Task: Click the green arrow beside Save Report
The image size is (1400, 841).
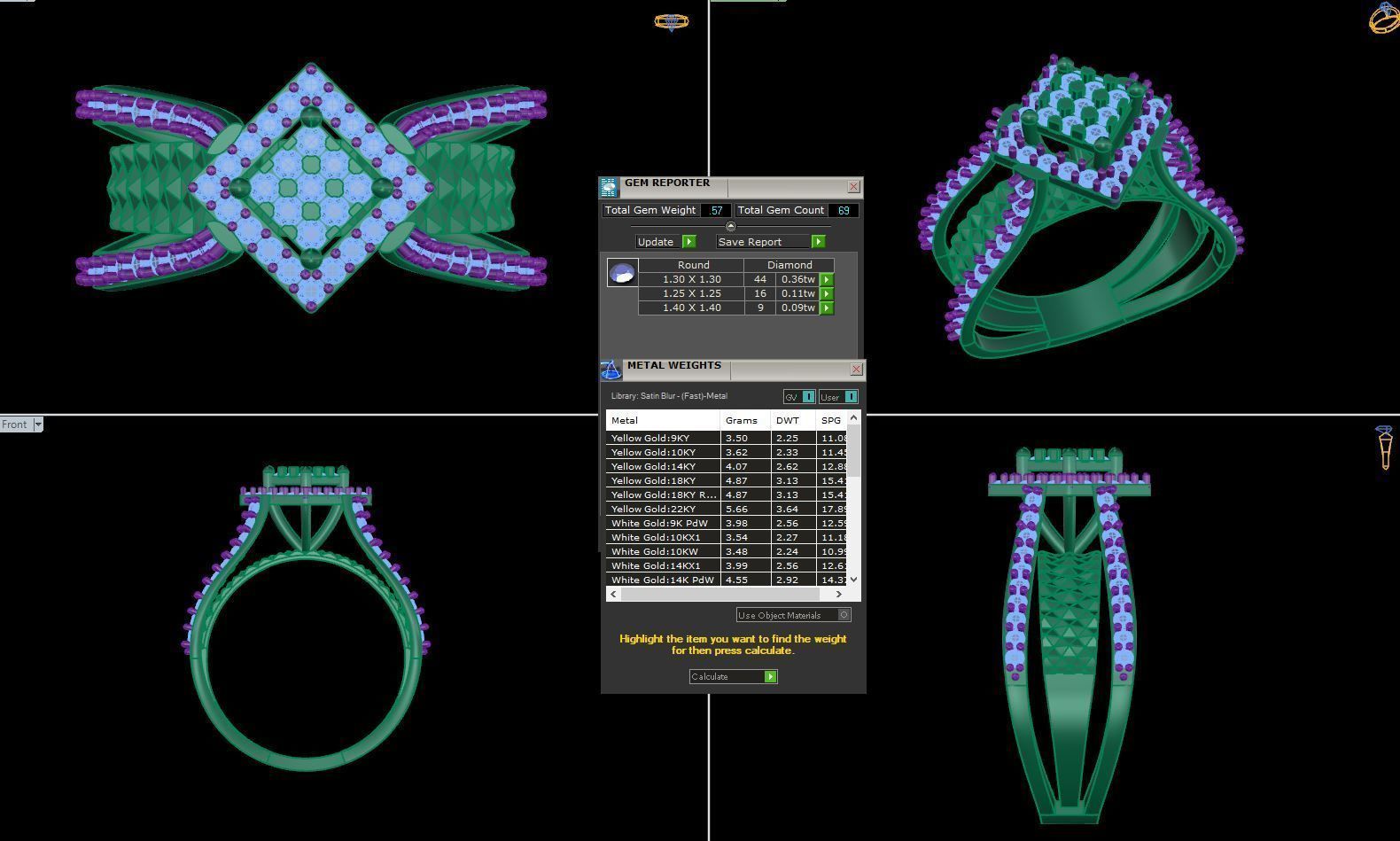Action: [x=819, y=242]
